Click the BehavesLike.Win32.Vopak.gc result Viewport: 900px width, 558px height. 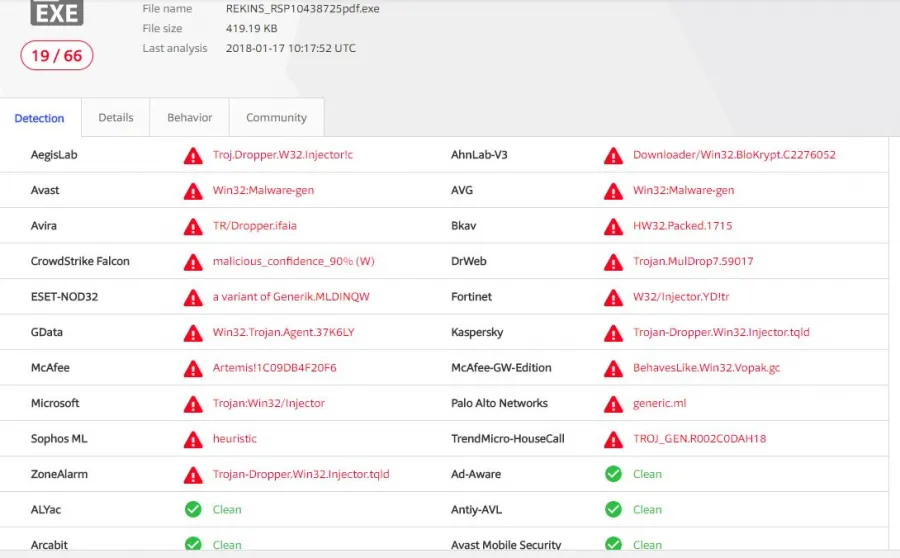click(x=707, y=368)
